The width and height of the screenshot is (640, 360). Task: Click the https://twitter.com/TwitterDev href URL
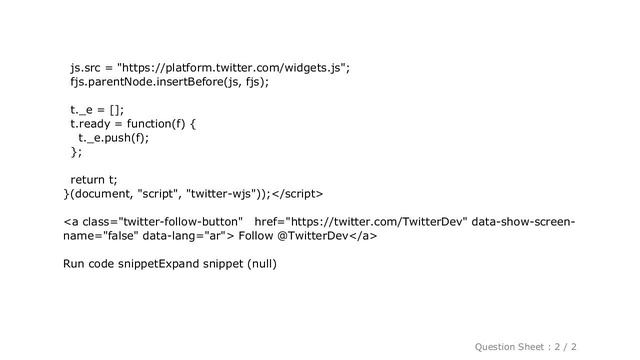pos(376,222)
